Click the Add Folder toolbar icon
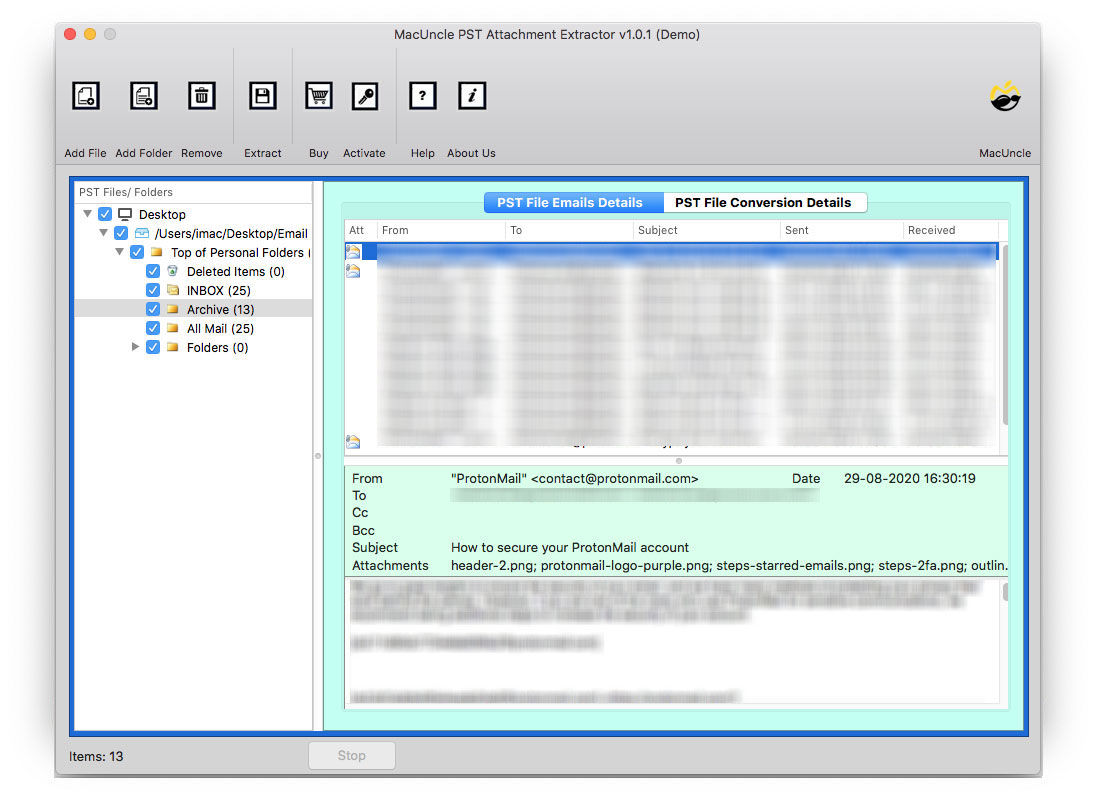This screenshot has width=1096, height=799. 144,96
